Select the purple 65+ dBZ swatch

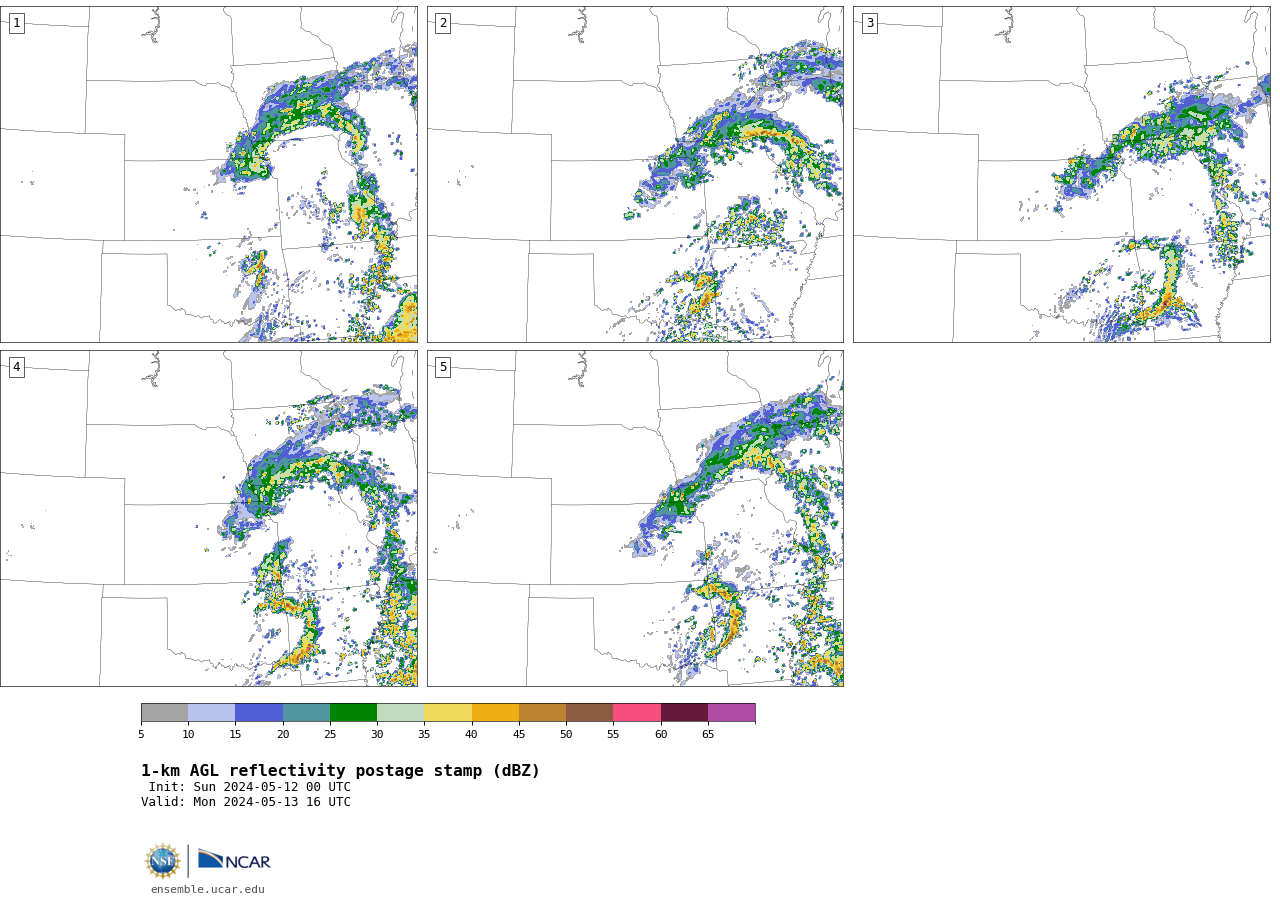732,713
